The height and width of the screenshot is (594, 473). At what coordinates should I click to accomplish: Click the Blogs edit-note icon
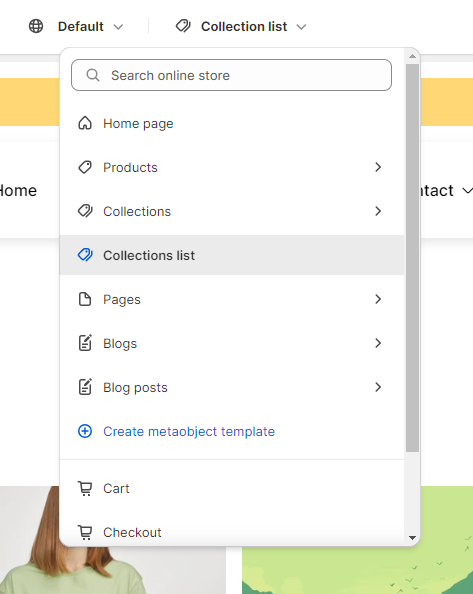[85, 343]
